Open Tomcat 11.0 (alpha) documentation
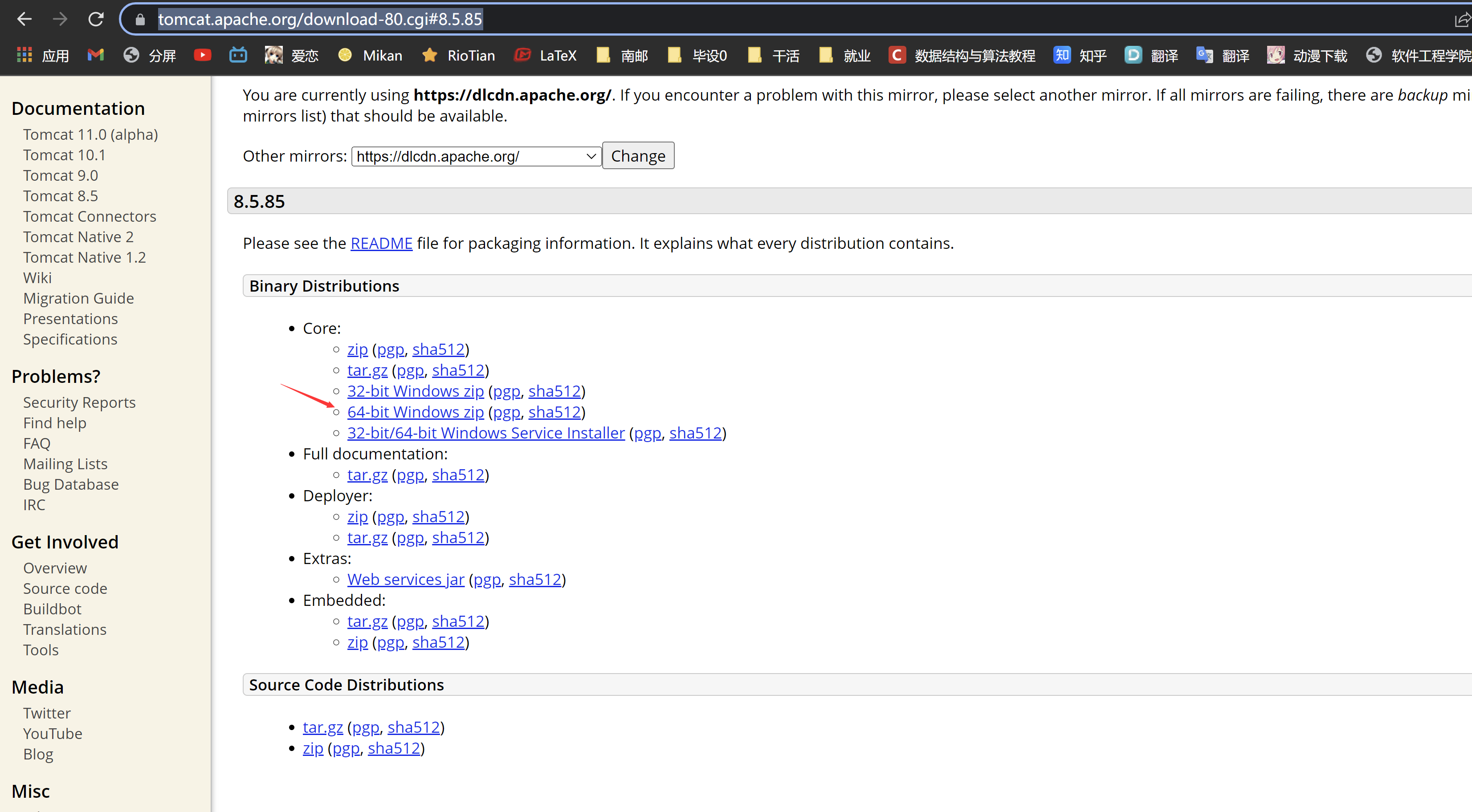Viewport: 1472px width, 812px height. [x=90, y=134]
